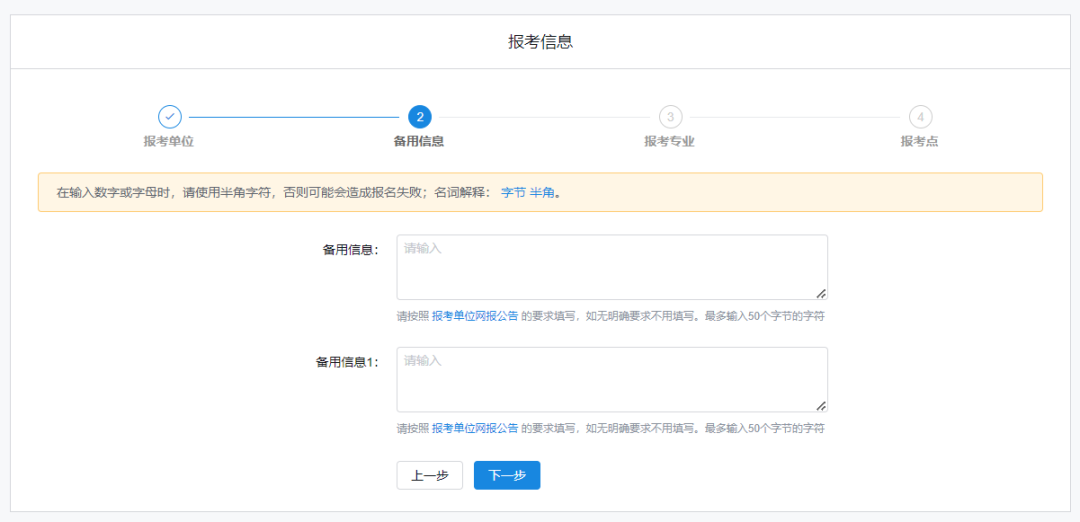Click the step 4 circle icon

tap(920, 117)
